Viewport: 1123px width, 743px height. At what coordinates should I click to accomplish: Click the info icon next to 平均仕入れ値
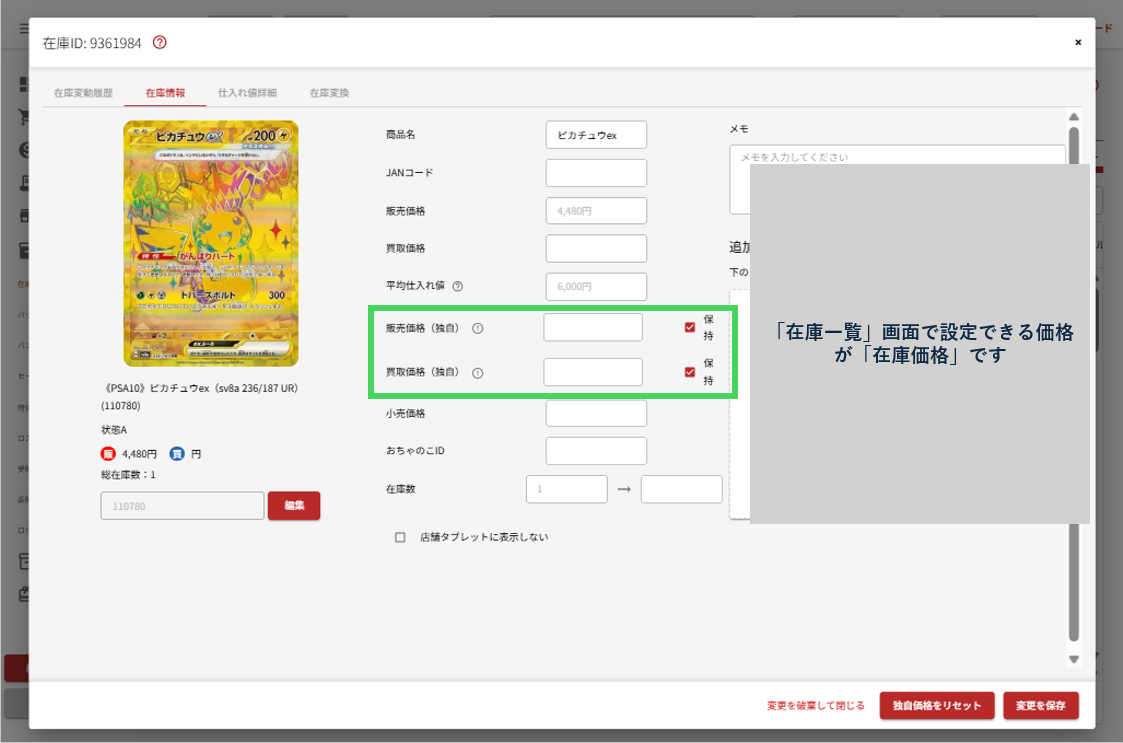coord(457,286)
